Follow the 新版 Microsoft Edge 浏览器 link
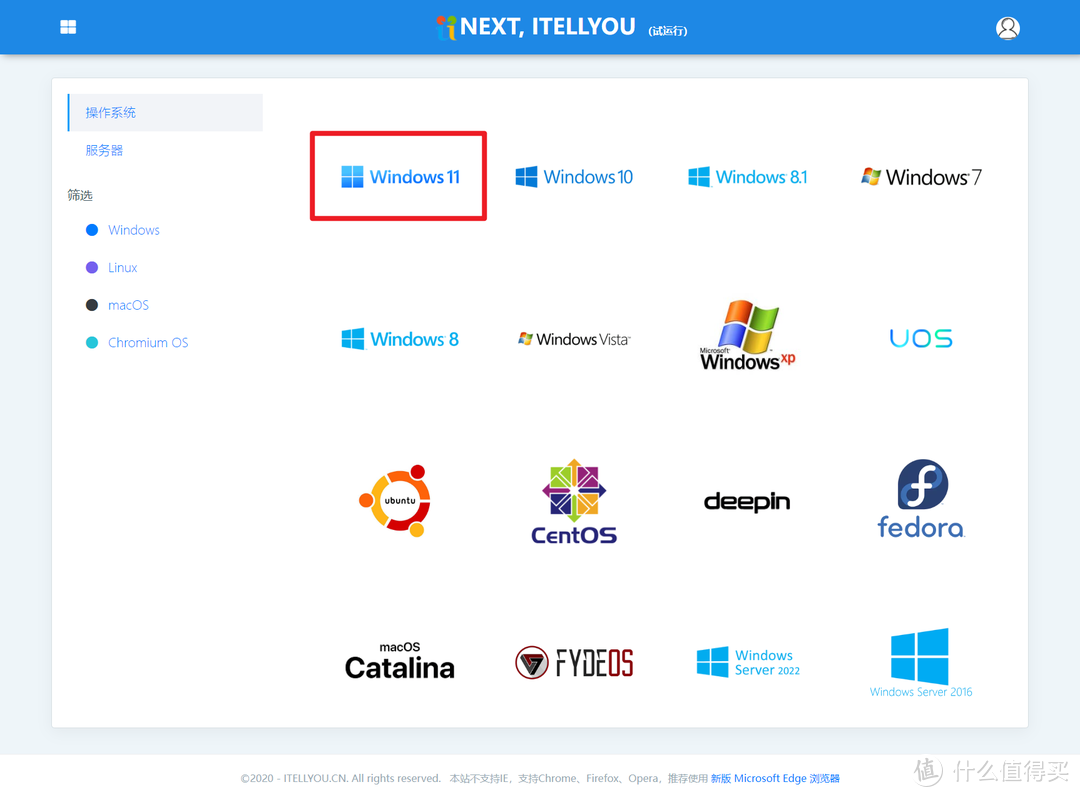The height and width of the screenshot is (797, 1080). pyautogui.click(x=775, y=778)
